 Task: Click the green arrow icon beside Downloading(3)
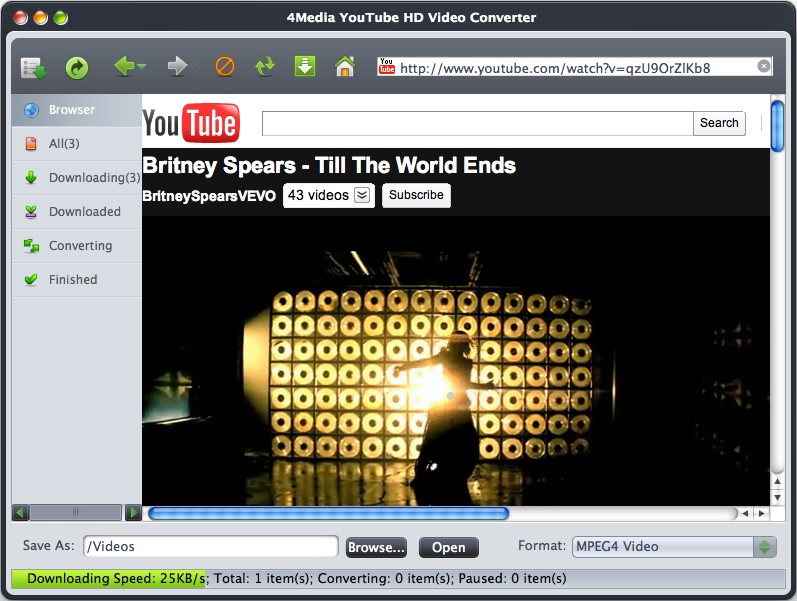pos(31,178)
